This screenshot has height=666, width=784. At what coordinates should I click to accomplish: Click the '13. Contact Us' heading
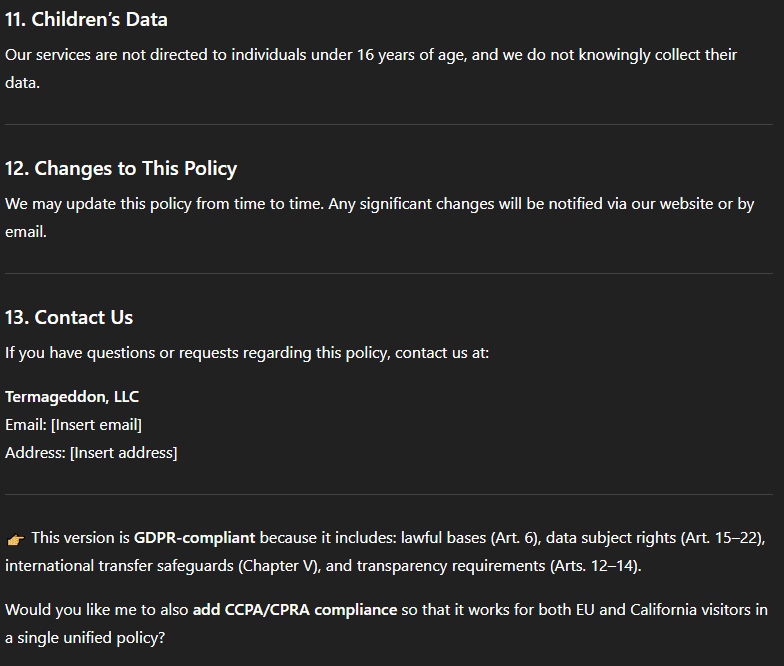[69, 318]
